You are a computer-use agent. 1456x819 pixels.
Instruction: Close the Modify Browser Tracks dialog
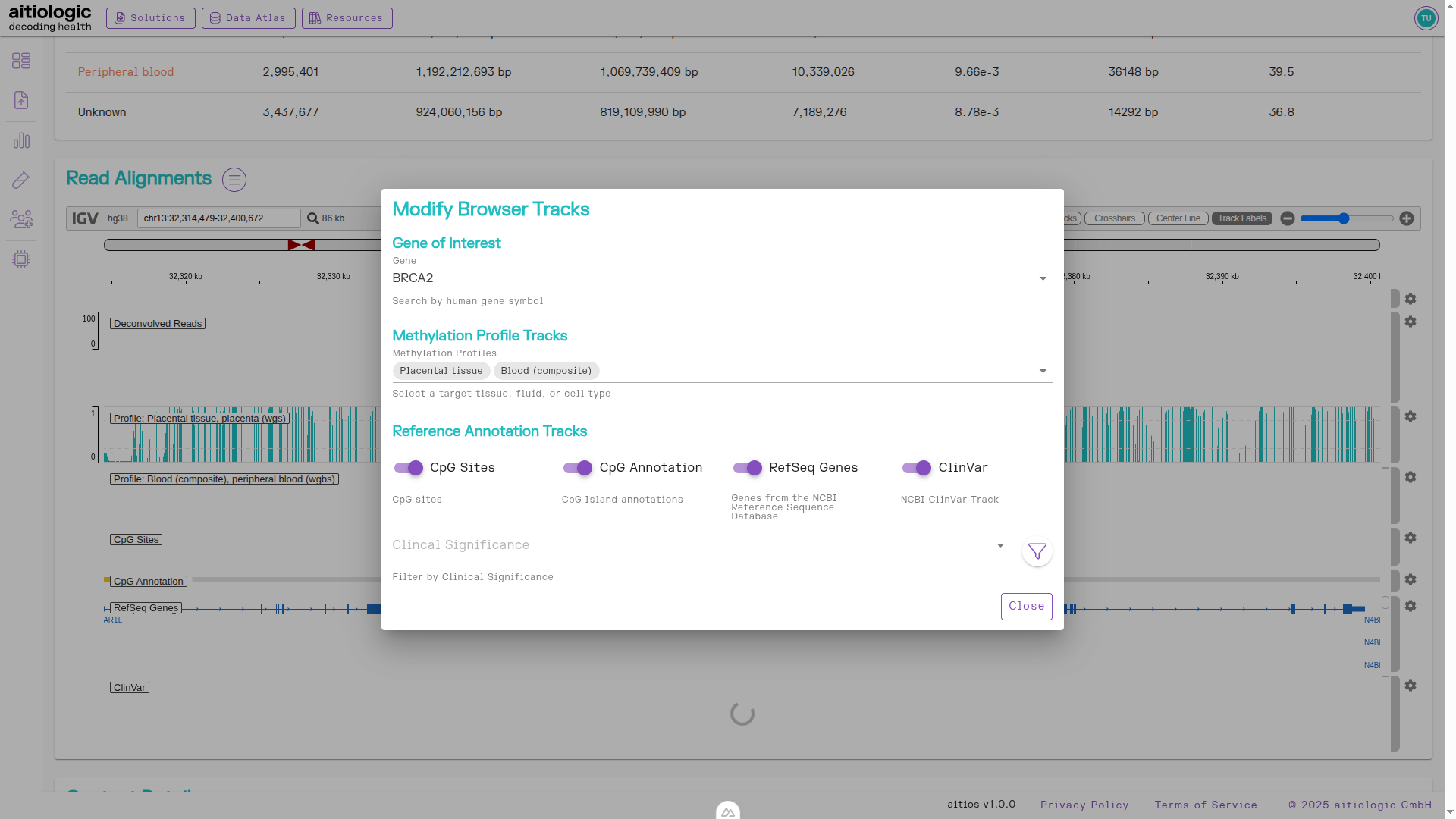[x=1026, y=607]
